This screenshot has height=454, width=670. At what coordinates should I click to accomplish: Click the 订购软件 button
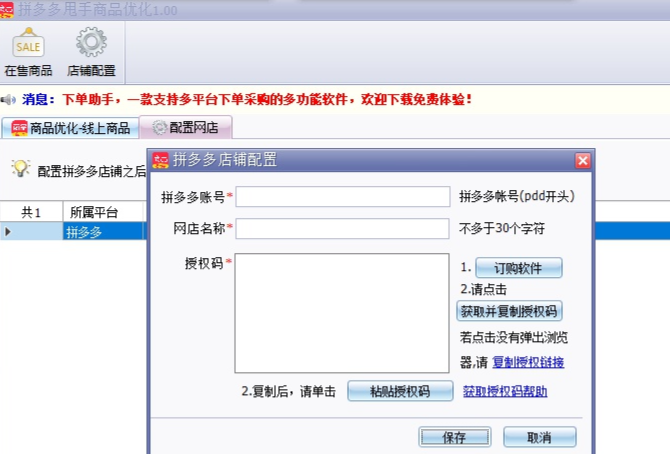[519, 268]
